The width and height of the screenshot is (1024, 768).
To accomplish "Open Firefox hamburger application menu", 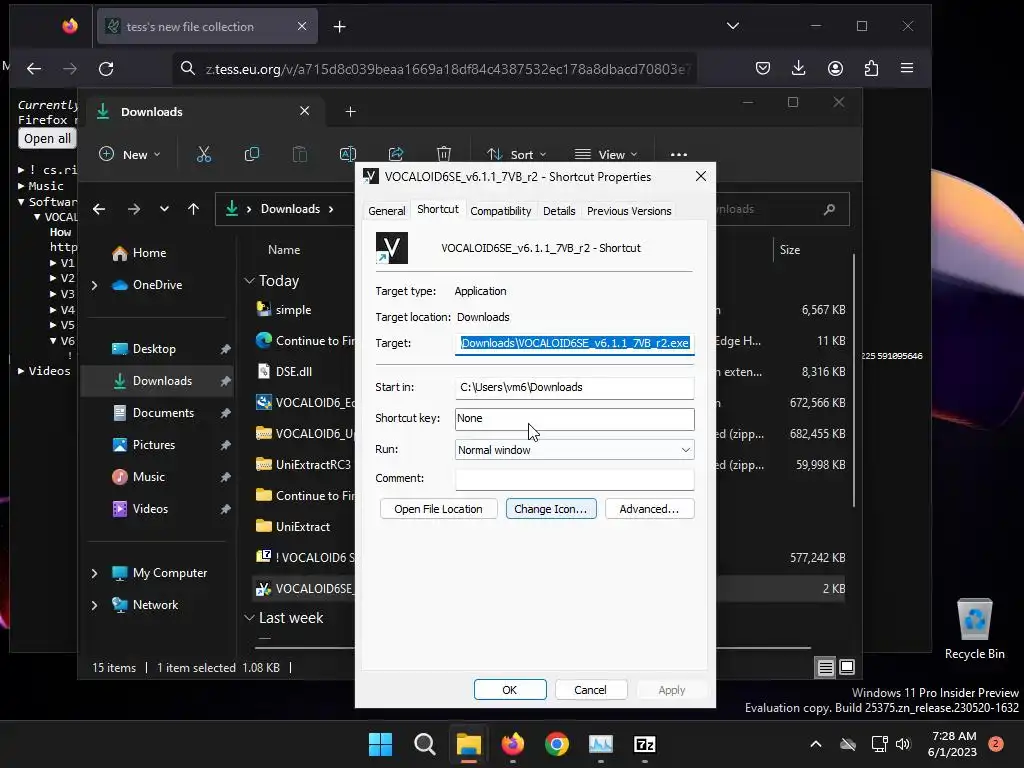I will click(x=907, y=68).
